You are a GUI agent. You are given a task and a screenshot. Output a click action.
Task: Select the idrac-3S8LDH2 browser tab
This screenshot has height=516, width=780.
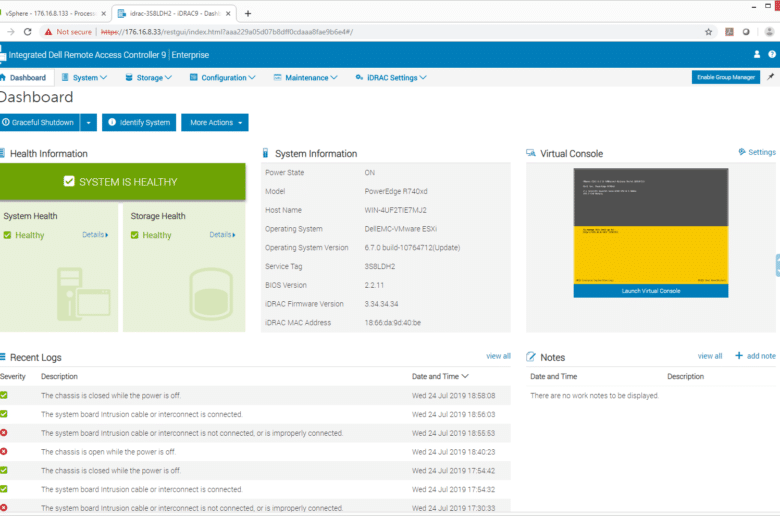click(x=172, y=13)
